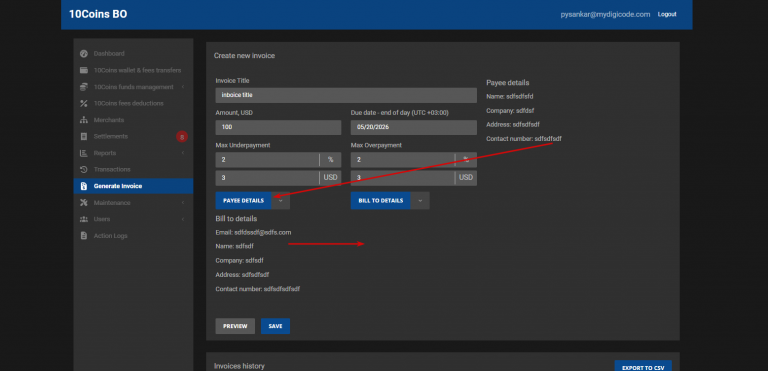Click bill-to Name: sdfsdf text
Image resolution: width=768 pixels, height=371 pixels.
coord(235,246)
